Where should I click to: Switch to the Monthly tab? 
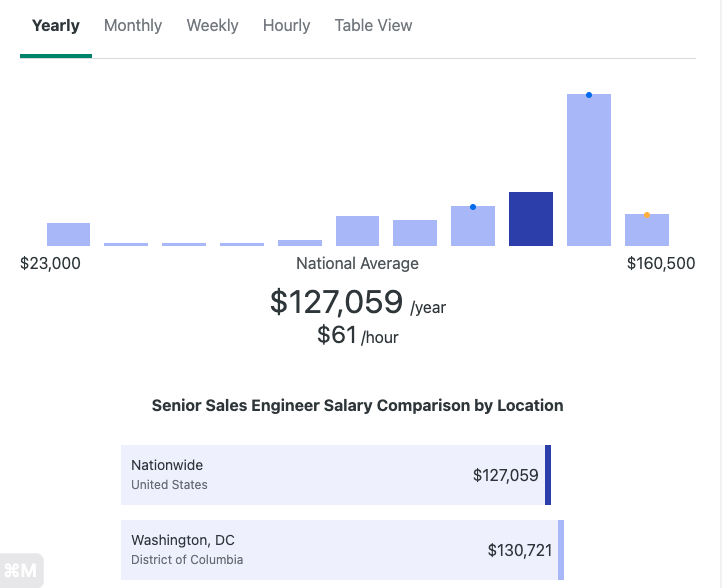[133, 26]
